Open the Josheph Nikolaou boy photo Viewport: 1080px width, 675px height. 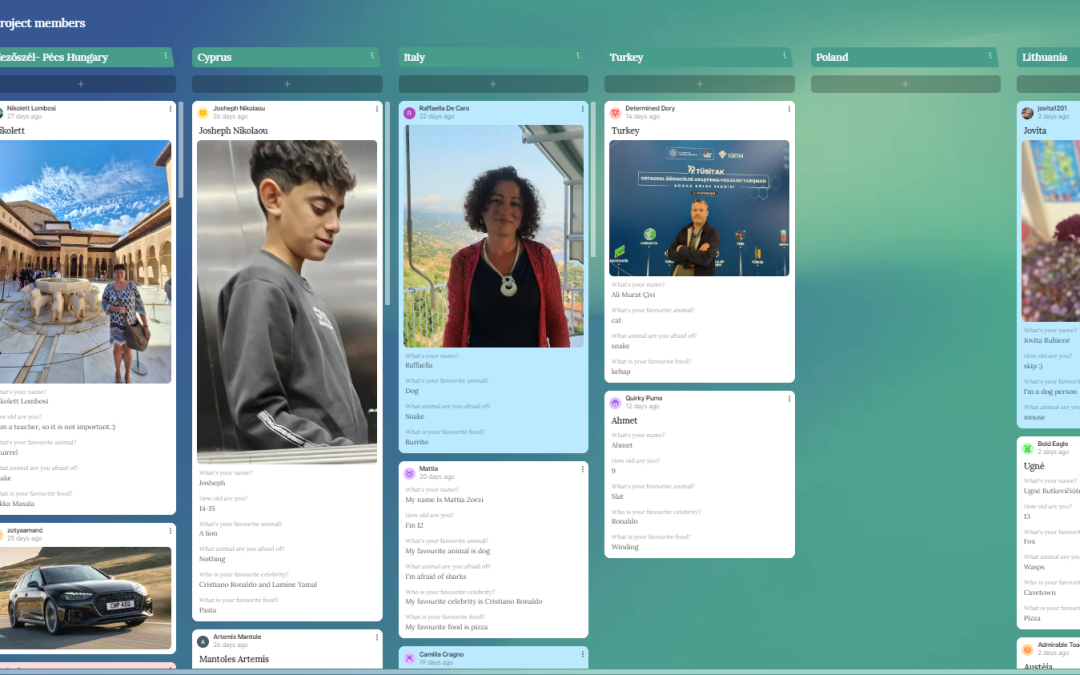287,302
